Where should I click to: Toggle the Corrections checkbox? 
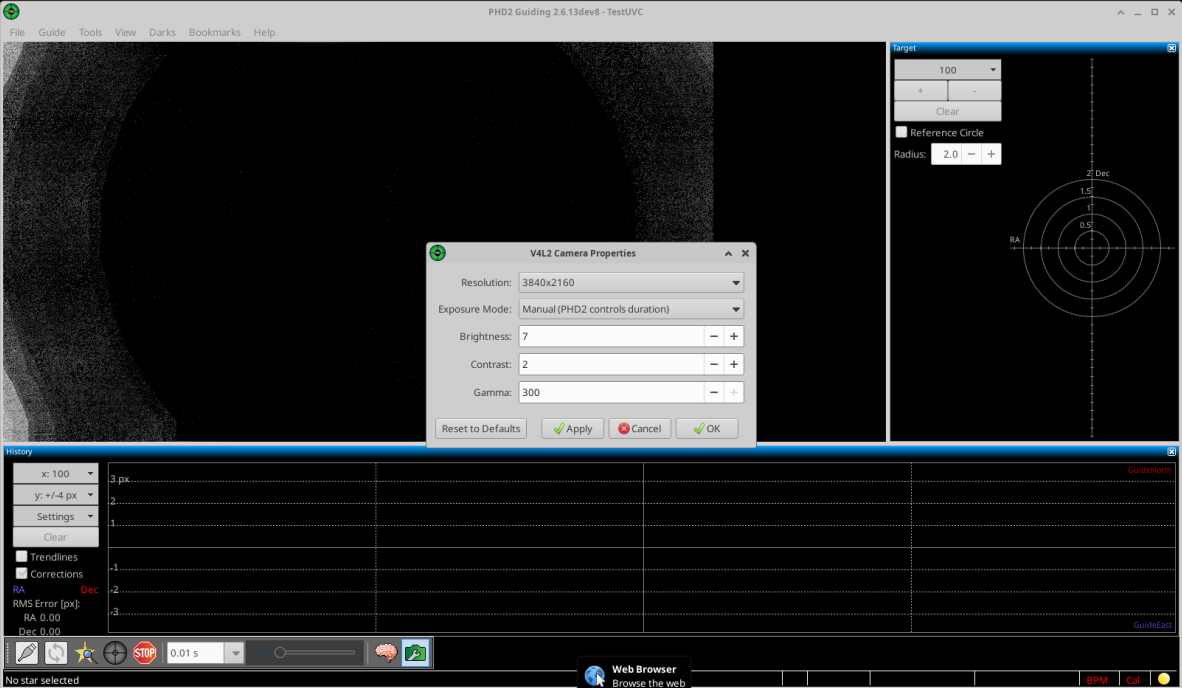(22, 574)
